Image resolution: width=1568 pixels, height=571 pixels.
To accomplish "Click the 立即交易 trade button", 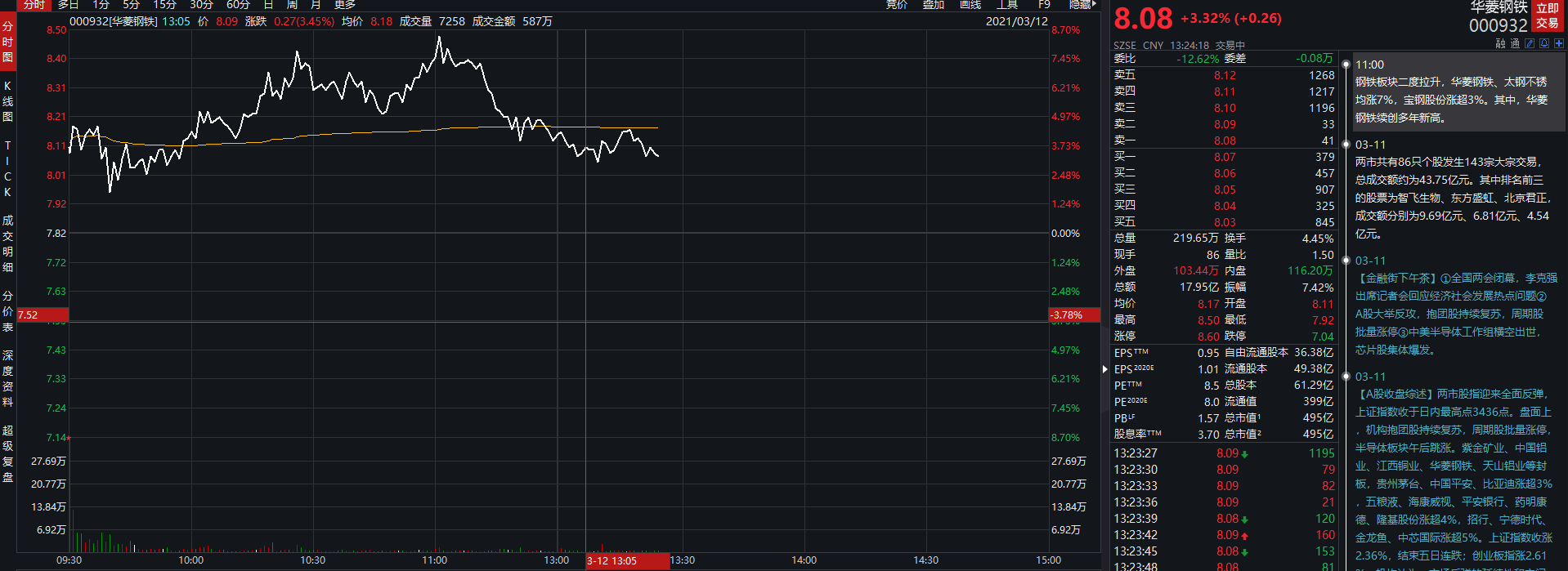I will pyautogui.click(x=1547, y=16).
